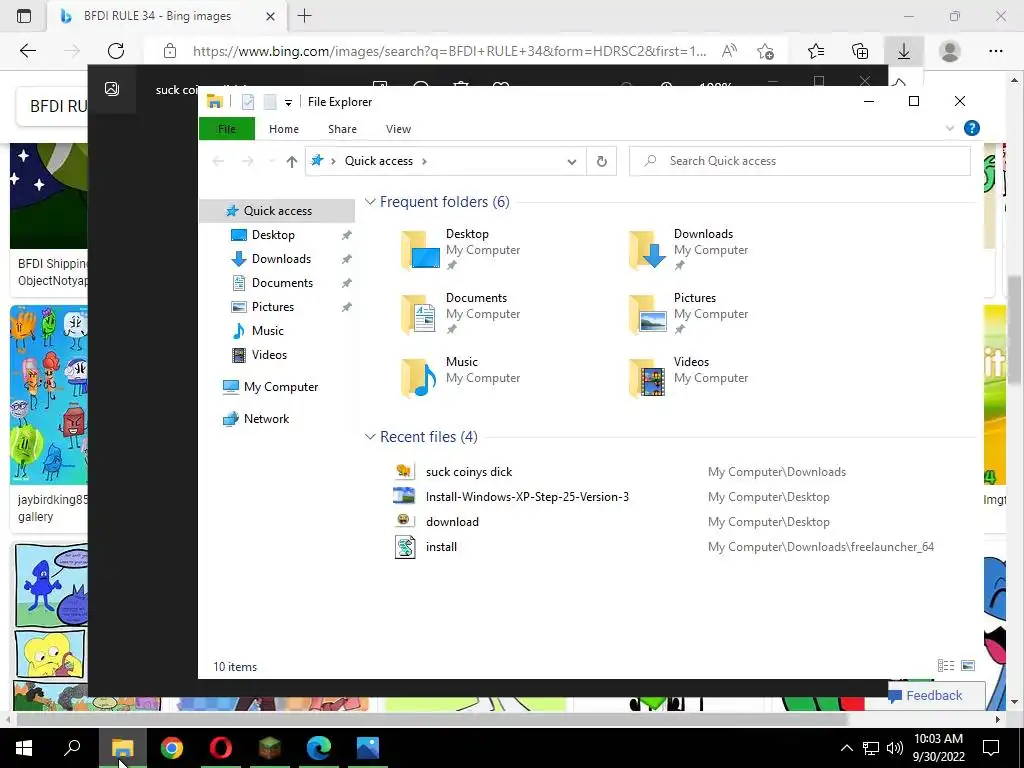Image resolution: width=1024 pixels, height=768 pixels.
Task: Open the Share ribbon tab
Action: pyautogui.click(x=342, y=129)
